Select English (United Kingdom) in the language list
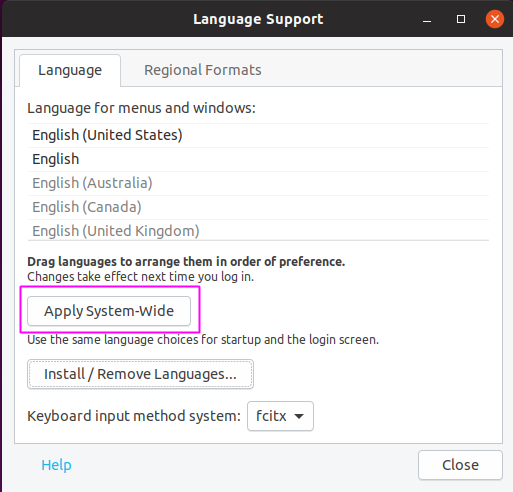513x492 pixels. 258,231
